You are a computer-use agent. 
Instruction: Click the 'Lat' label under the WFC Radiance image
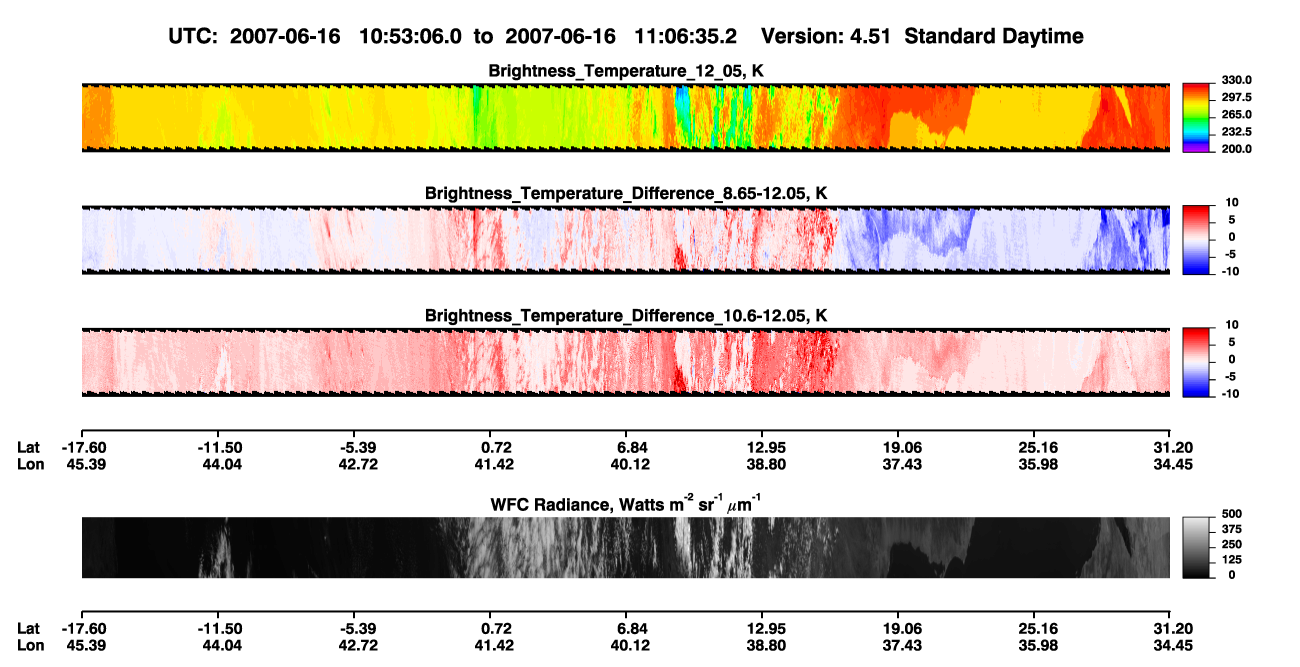30,628
